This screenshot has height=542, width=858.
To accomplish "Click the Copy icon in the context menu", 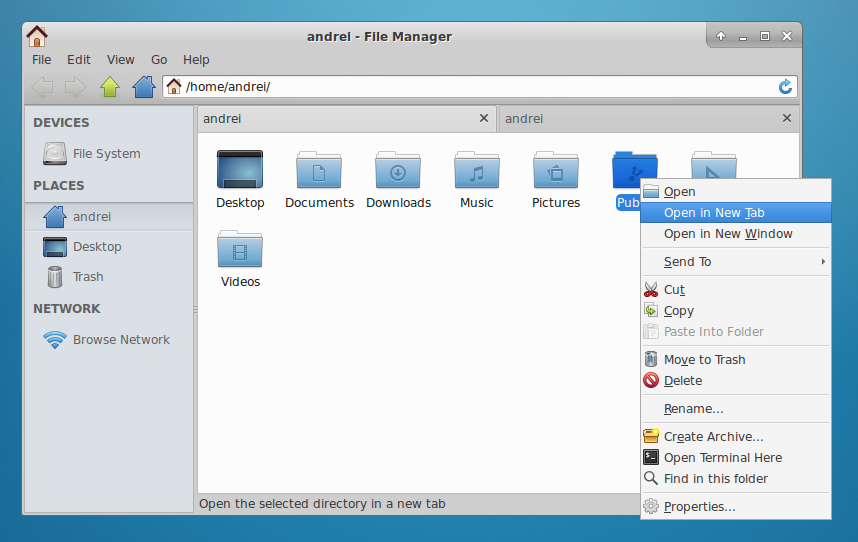I will click(651, 311).
